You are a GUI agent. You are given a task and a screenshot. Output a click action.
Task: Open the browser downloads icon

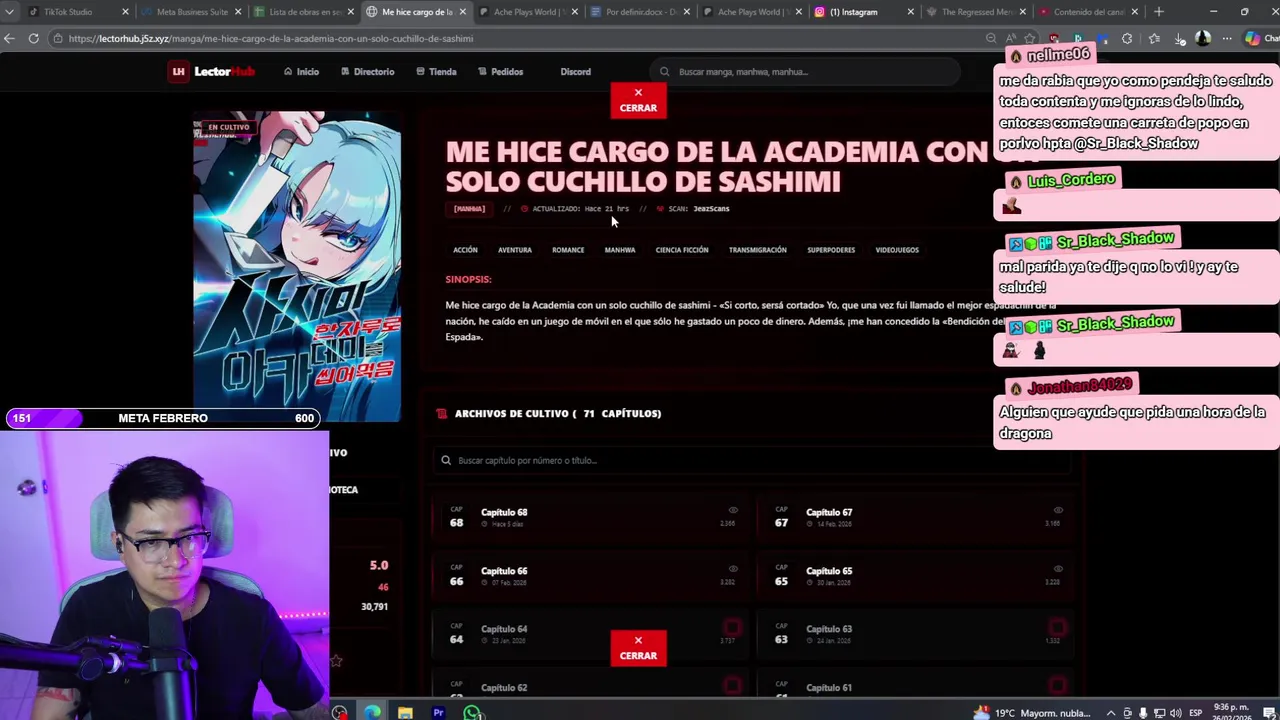pos(1179,38)
